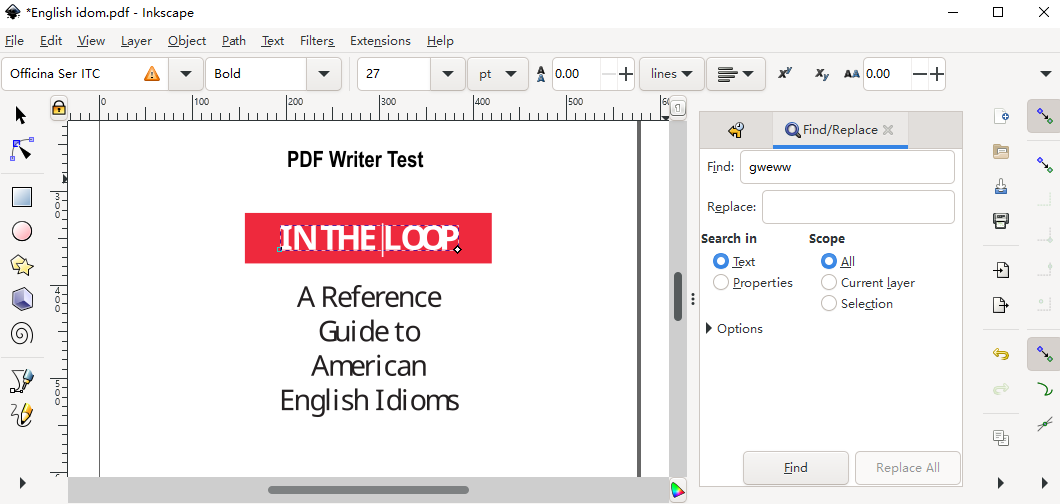
Task: Expand the Options section
Action: pyautogui.click(x=733, y=328)
